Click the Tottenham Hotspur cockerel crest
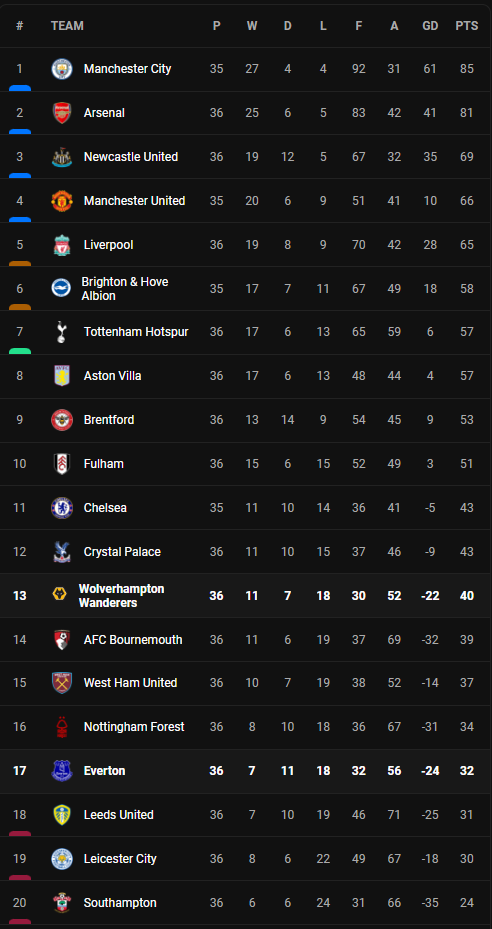This screenshot has width=492, height=929. 62,332
